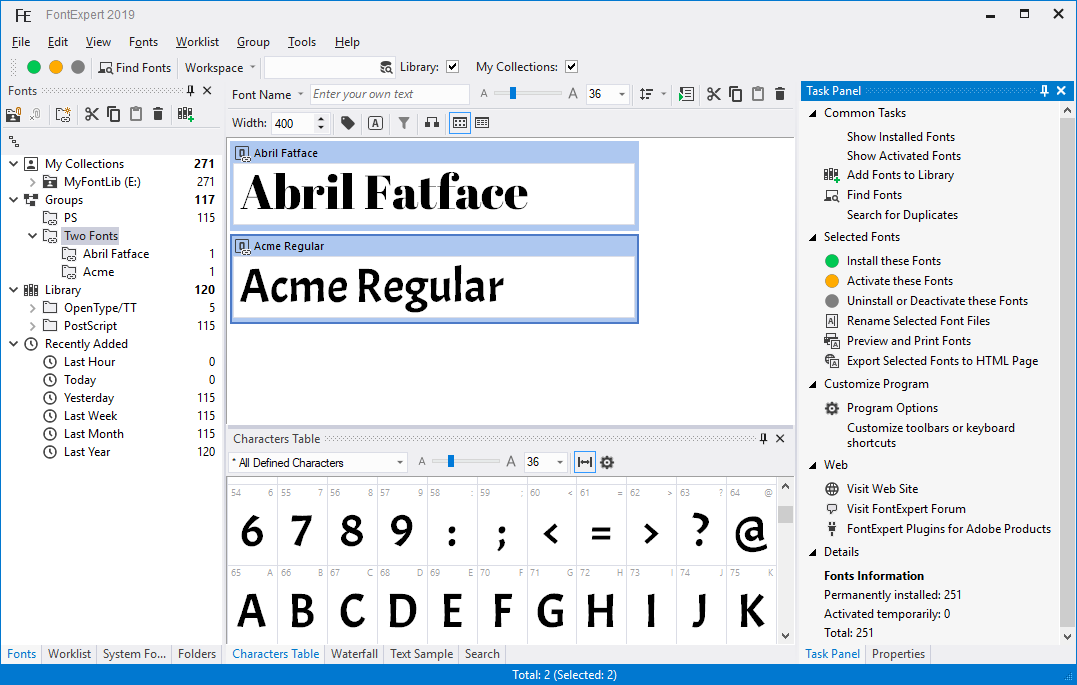The image size is (1077, 685).
Task: Select the Last Week tree item
Action: point(90,416)
